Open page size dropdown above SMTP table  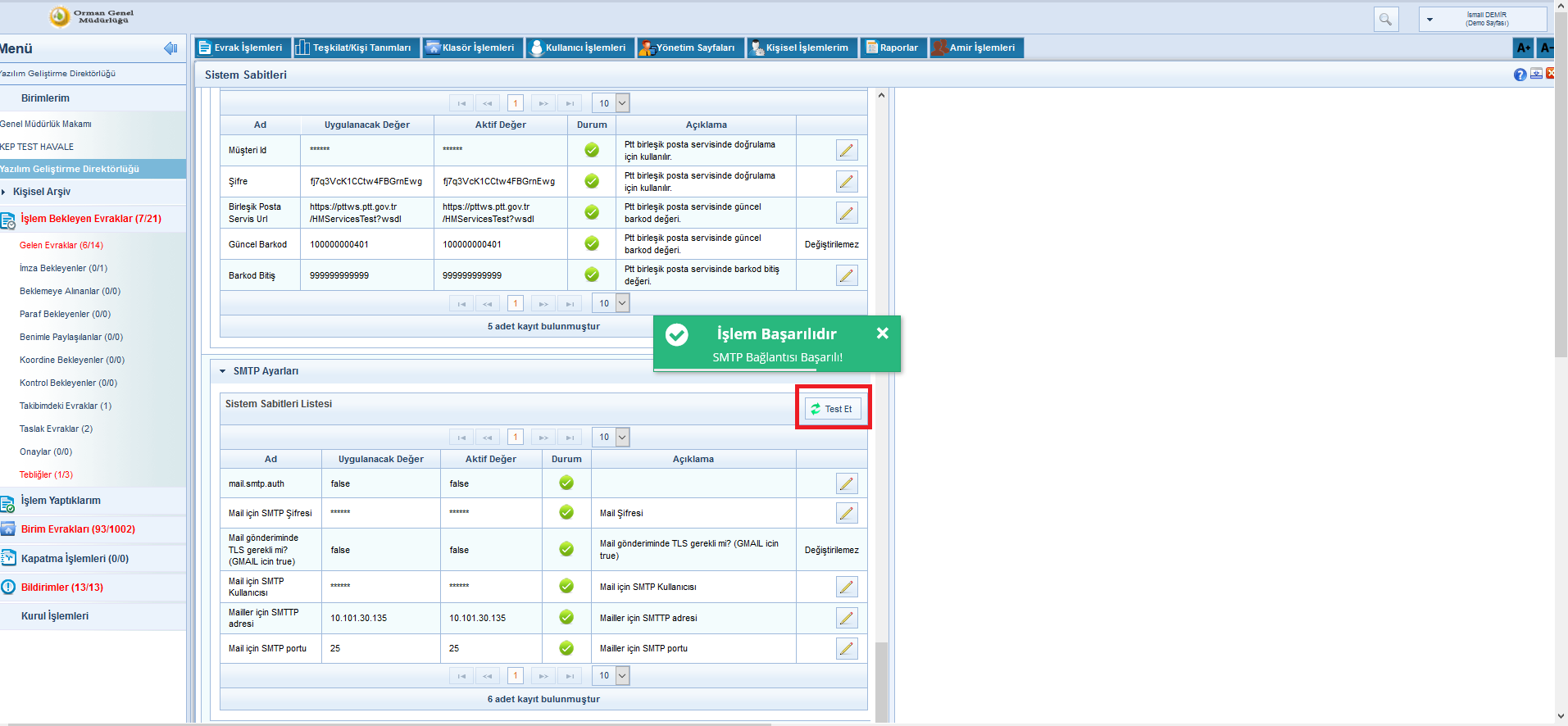click(622, 437)
